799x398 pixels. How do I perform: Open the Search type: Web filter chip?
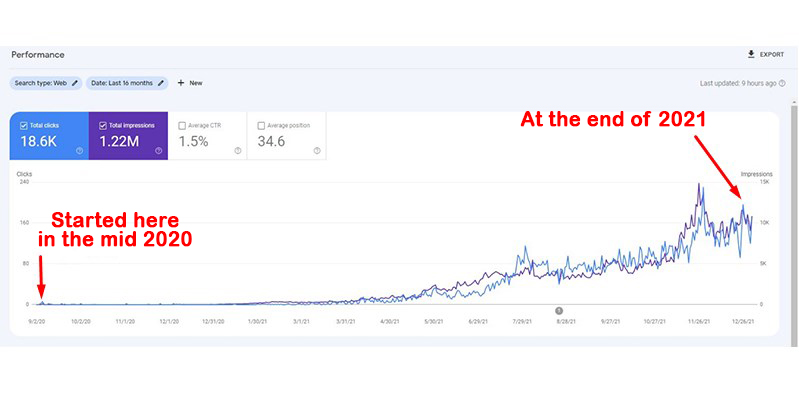coord(46,83)
